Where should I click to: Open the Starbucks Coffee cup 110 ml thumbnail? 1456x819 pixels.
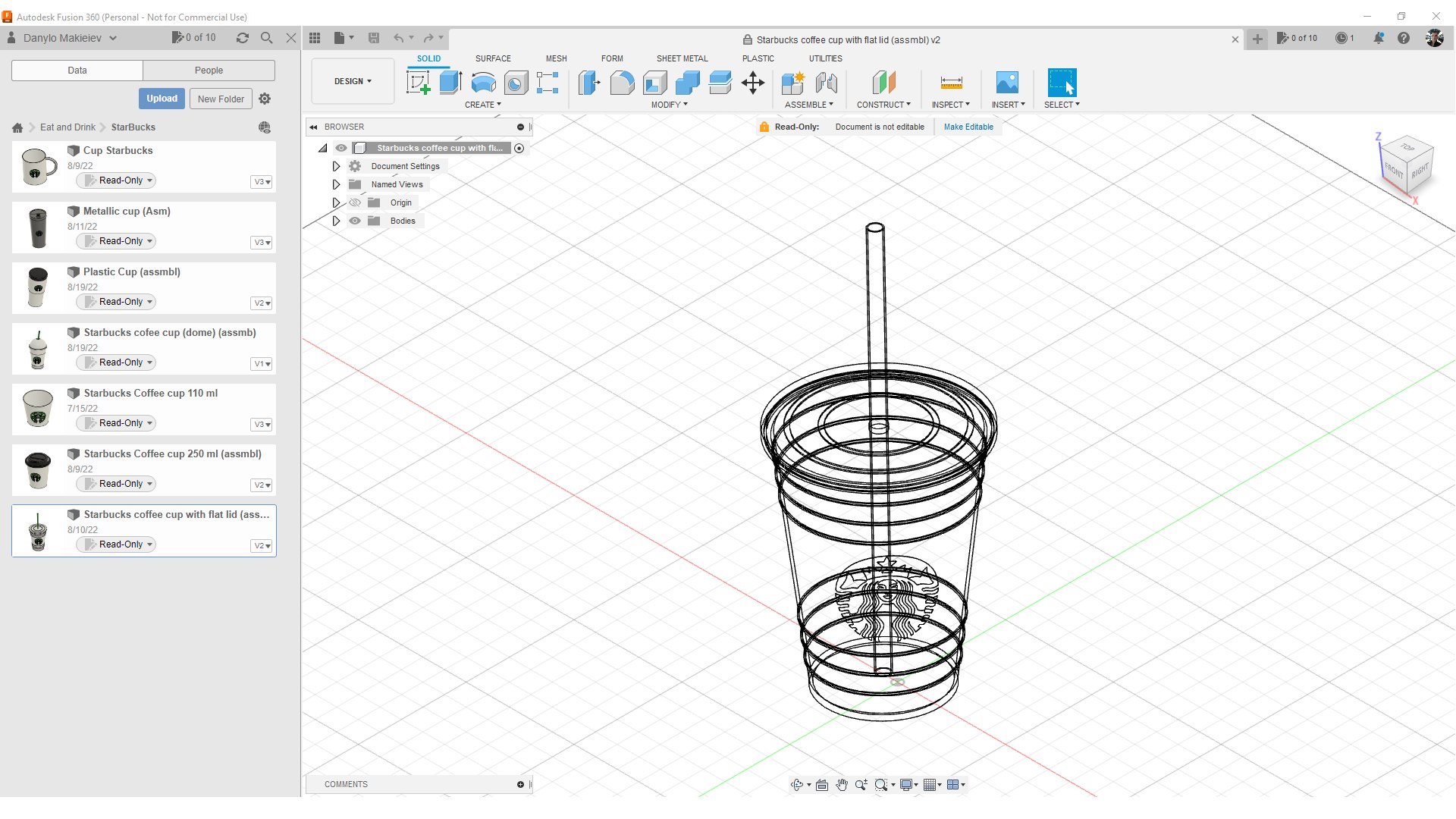coord(37,409)
